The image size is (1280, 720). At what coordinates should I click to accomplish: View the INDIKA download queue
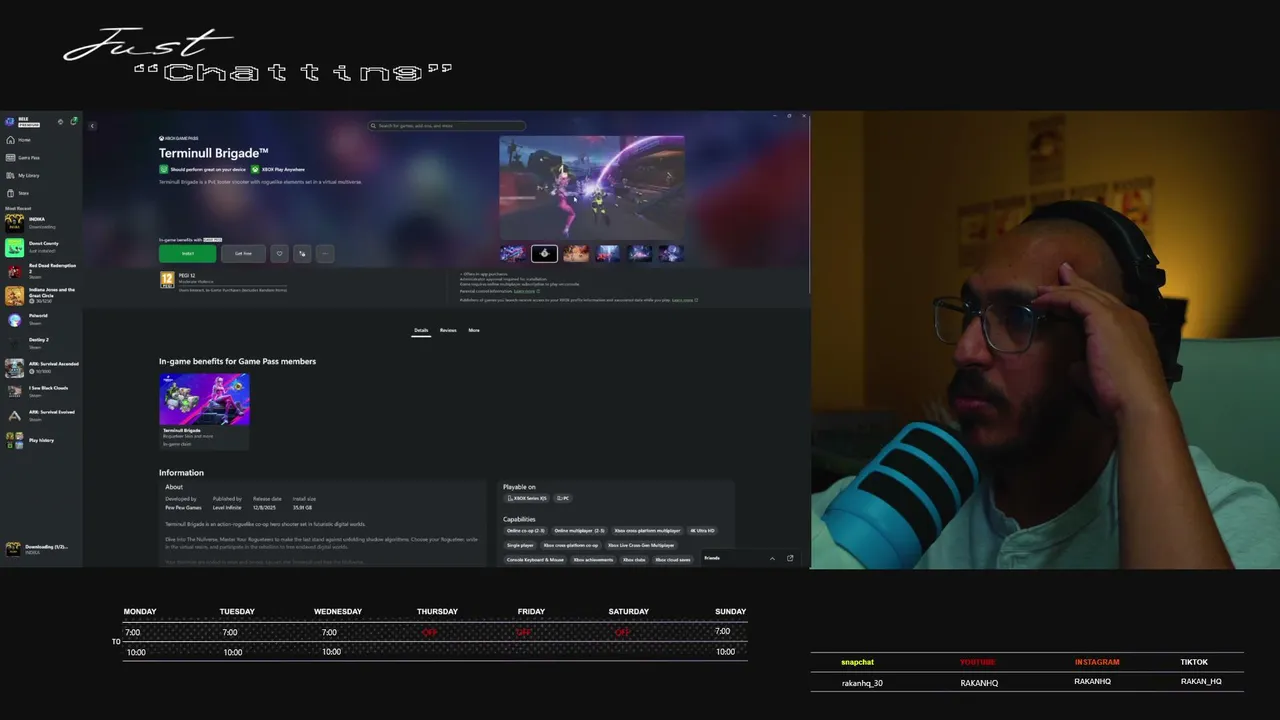(x=40, y=549)
